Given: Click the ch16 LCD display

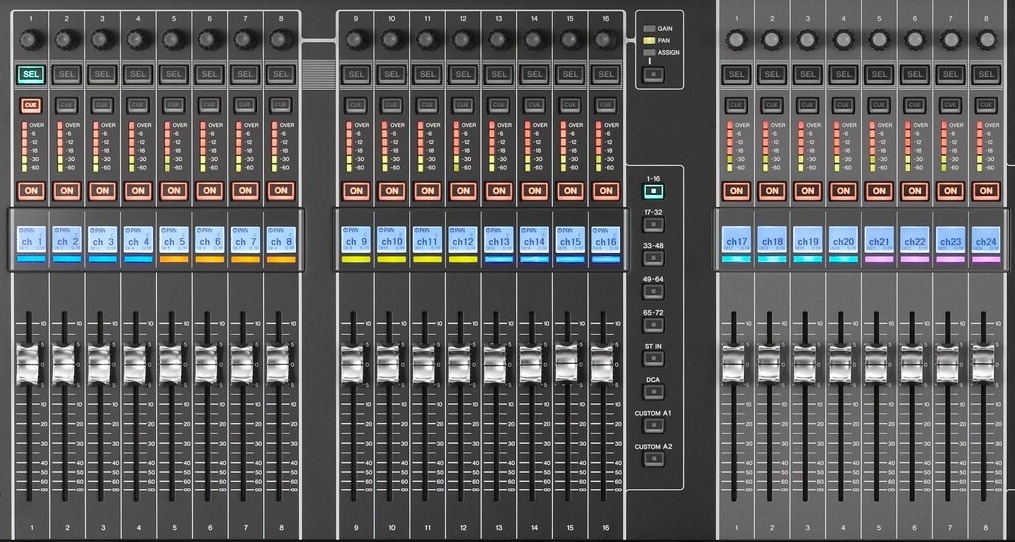Looking at the screenshot, I should [x=605, y=239].
